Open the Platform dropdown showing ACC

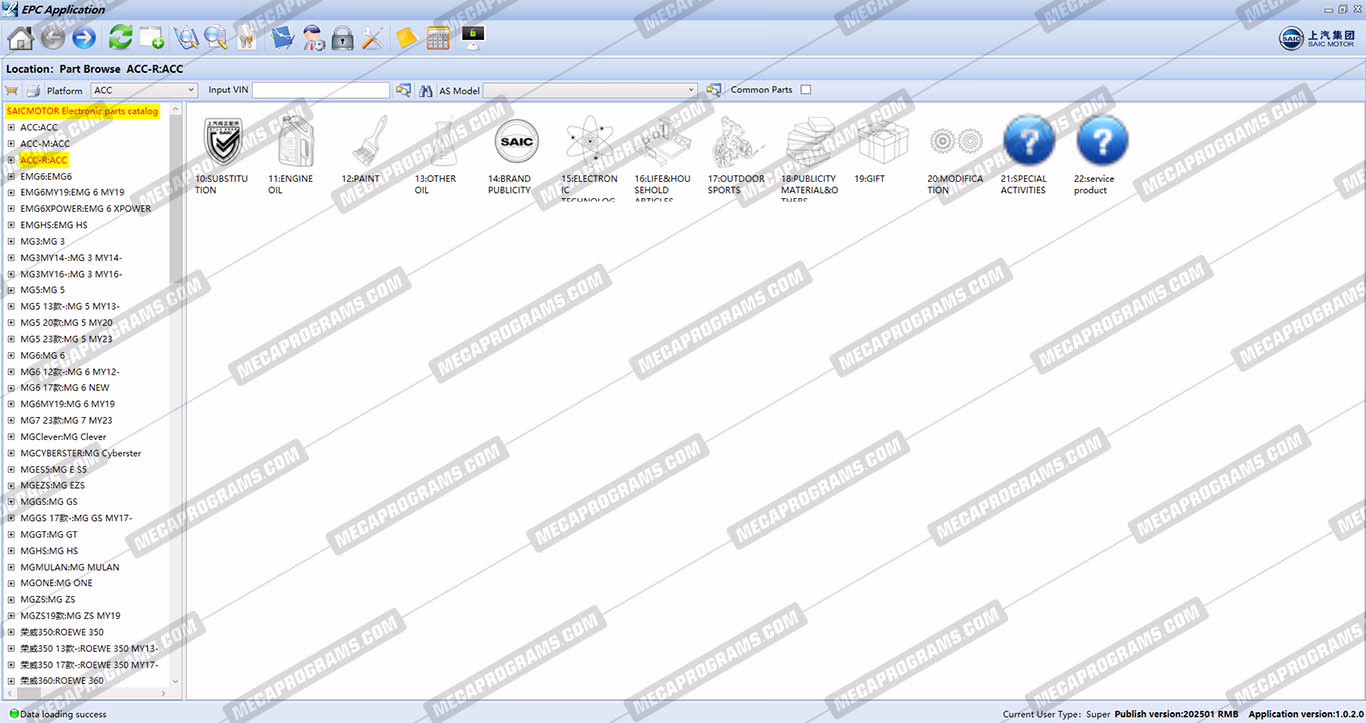144,90
